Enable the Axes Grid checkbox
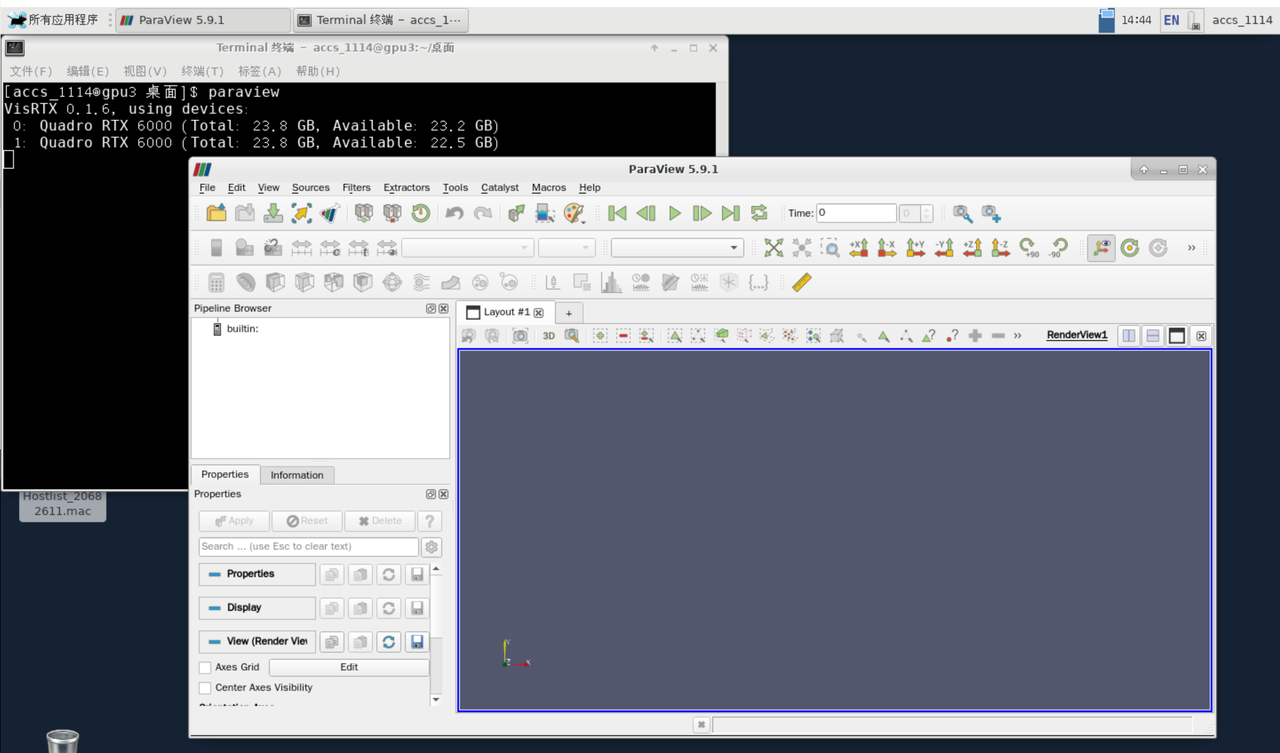Viewport: 1280px width, 753px height. coord(205,667)
